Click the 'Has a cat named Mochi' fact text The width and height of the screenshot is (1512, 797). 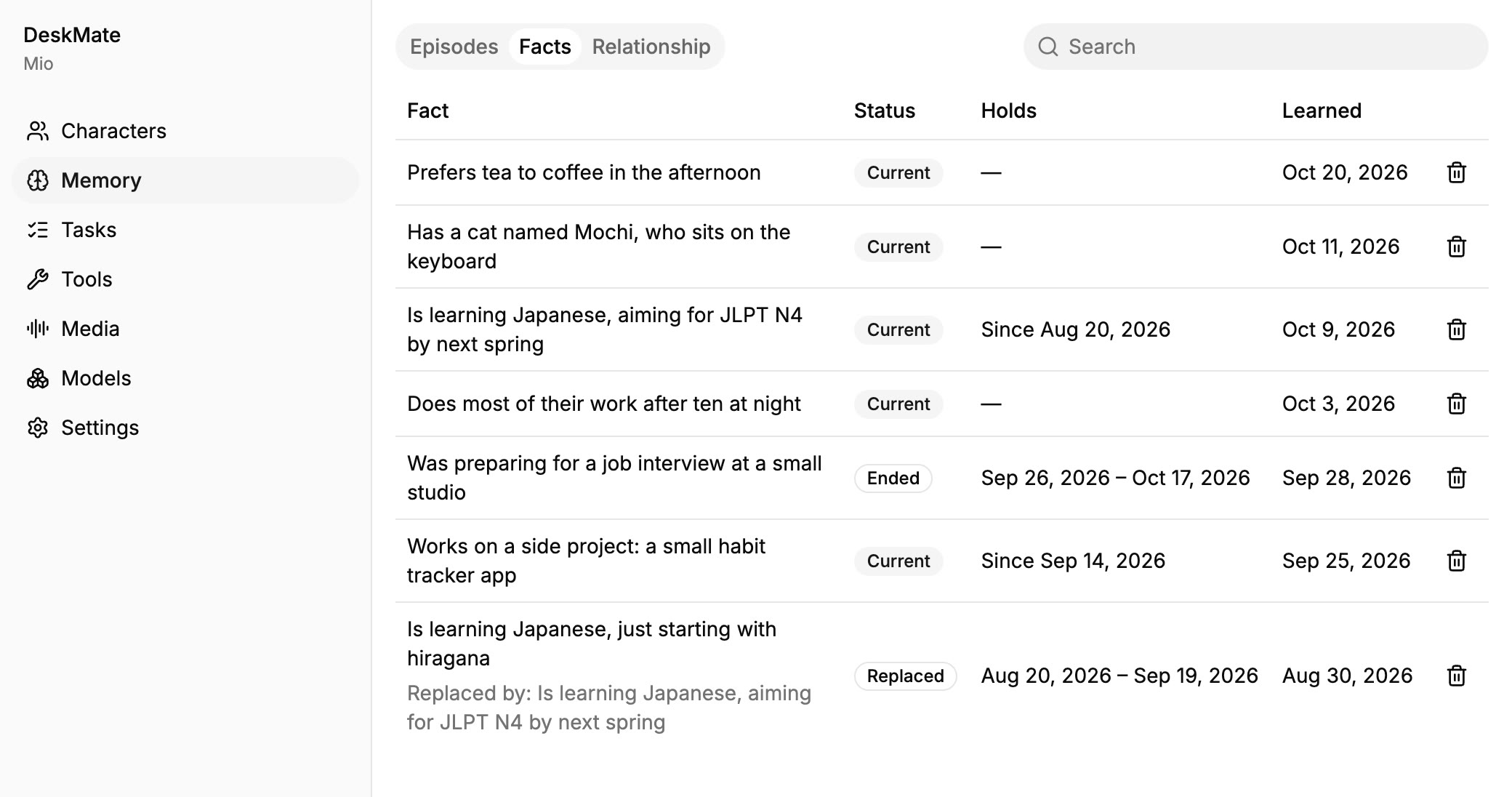(598, 247)
